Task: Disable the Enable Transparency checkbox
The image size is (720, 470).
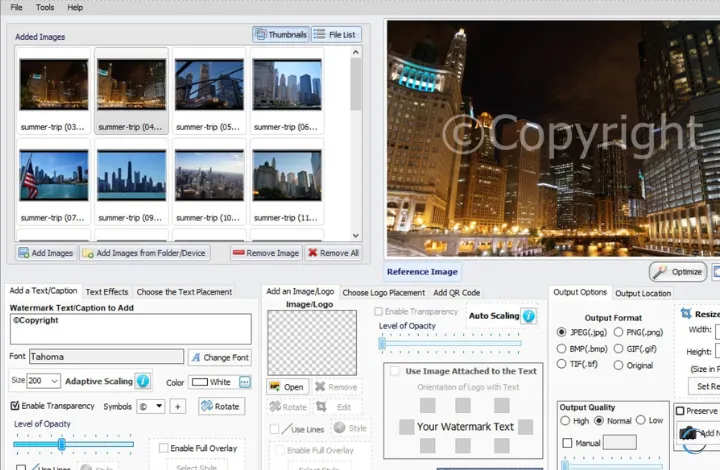Action: [x=15, y=406]
